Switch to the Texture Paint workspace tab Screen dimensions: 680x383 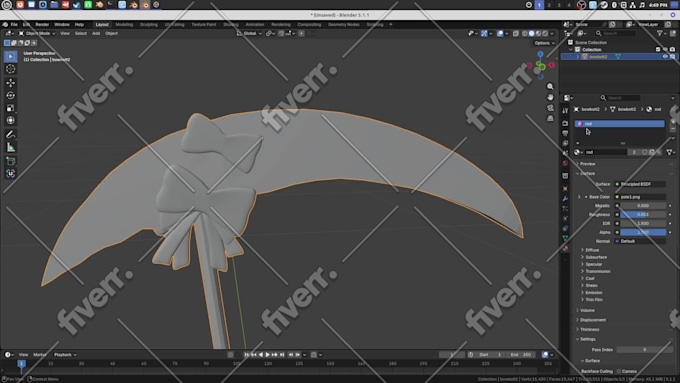[x=203, y=25]
